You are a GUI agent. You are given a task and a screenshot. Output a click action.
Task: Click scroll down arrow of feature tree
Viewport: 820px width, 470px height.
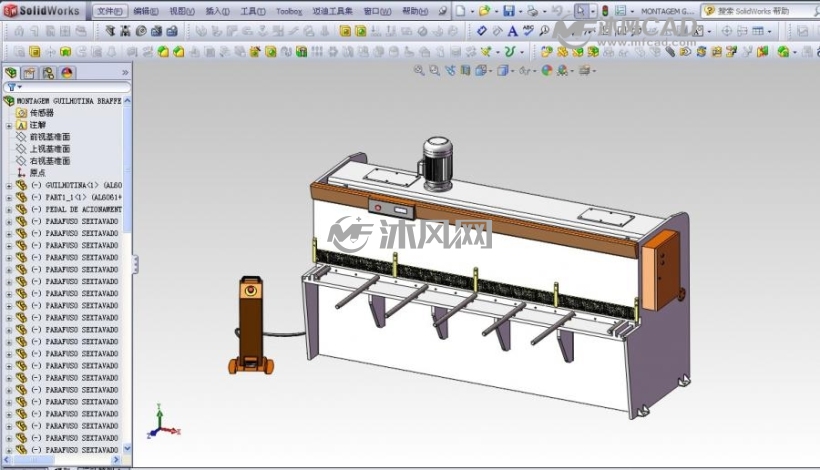click(127, 449)
